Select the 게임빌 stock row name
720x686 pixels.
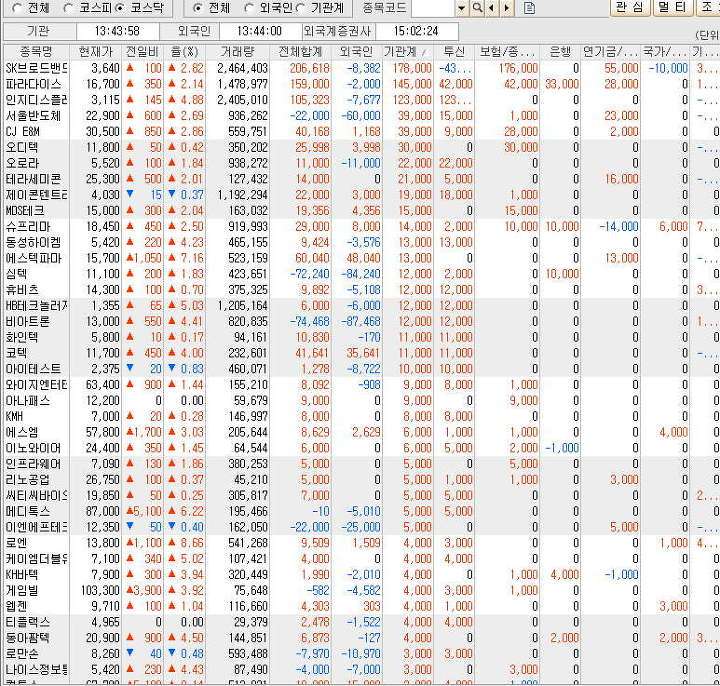22,590
